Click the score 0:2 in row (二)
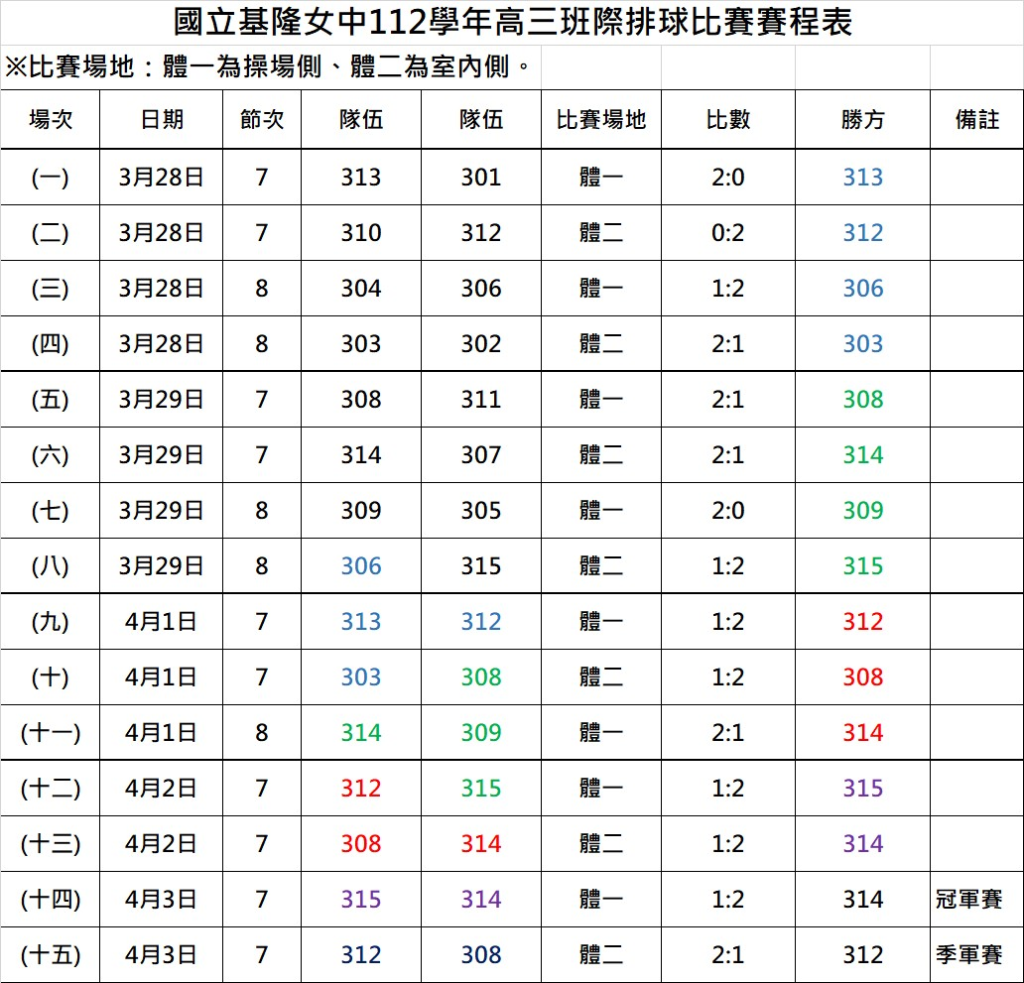This screenshot has width=1024, height=983. (x=728, y=233)
